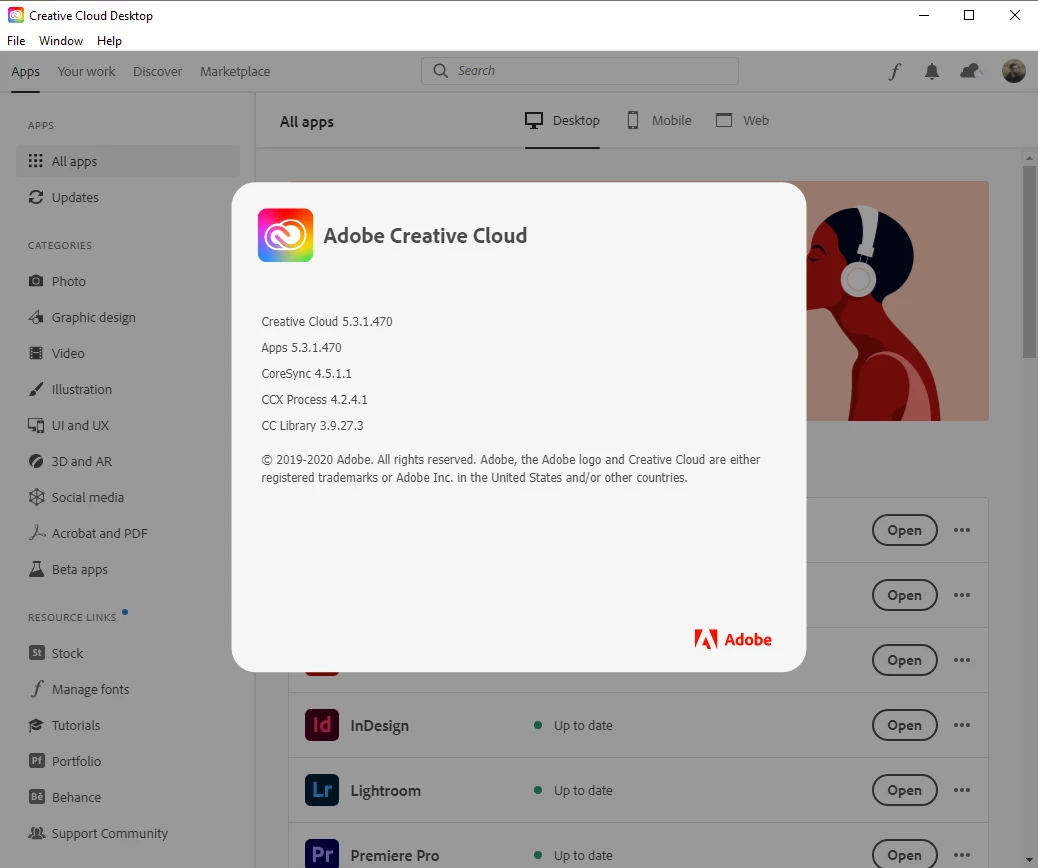1038x868 pixels.
Task: Click the CoreSync 4.5.1.1 version text
Action: 306,373
